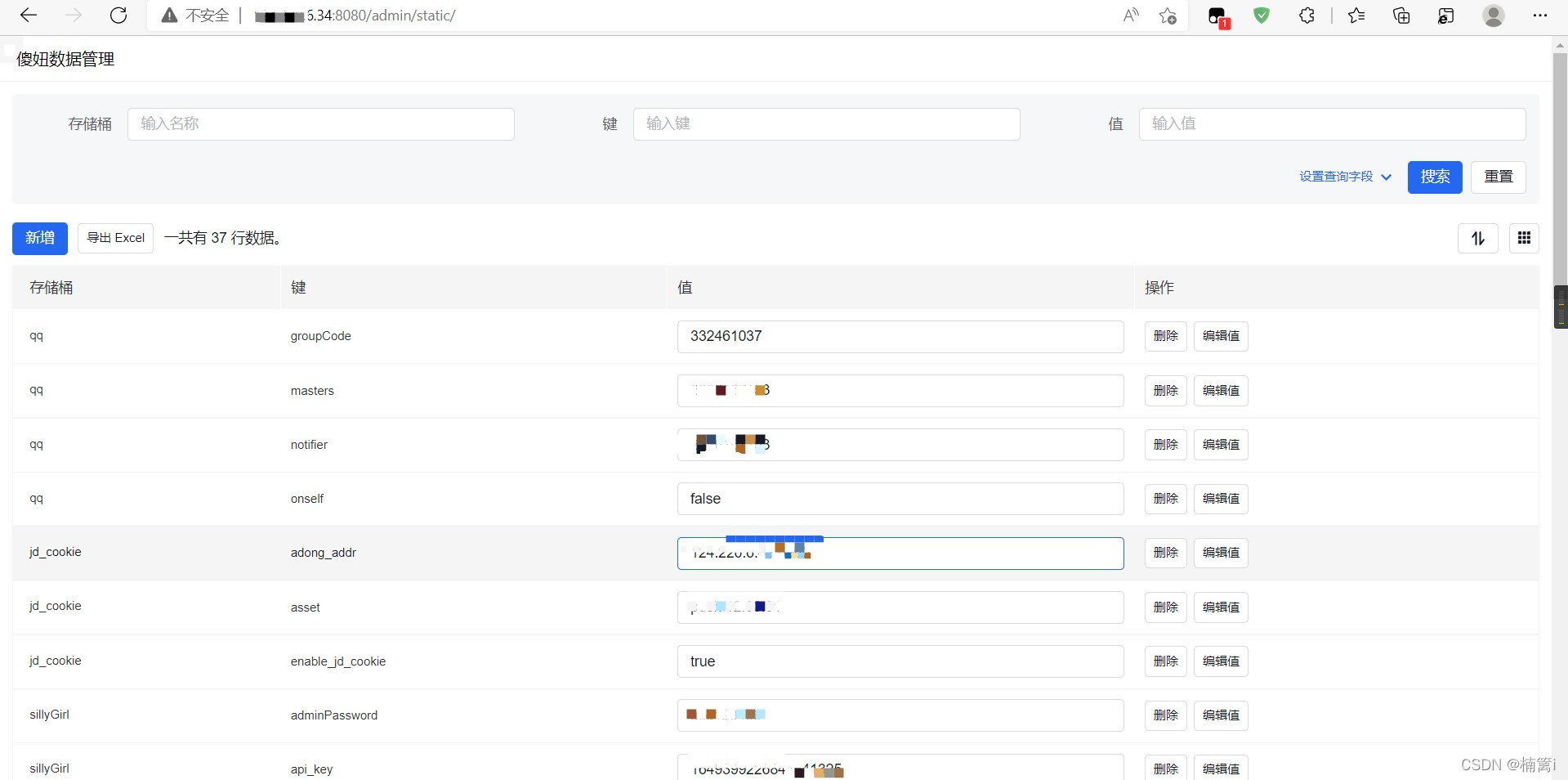Focus the 存储桶 name input field
Image resolution: width=1568 pixels, height=780 pixels.
(320, 123)
